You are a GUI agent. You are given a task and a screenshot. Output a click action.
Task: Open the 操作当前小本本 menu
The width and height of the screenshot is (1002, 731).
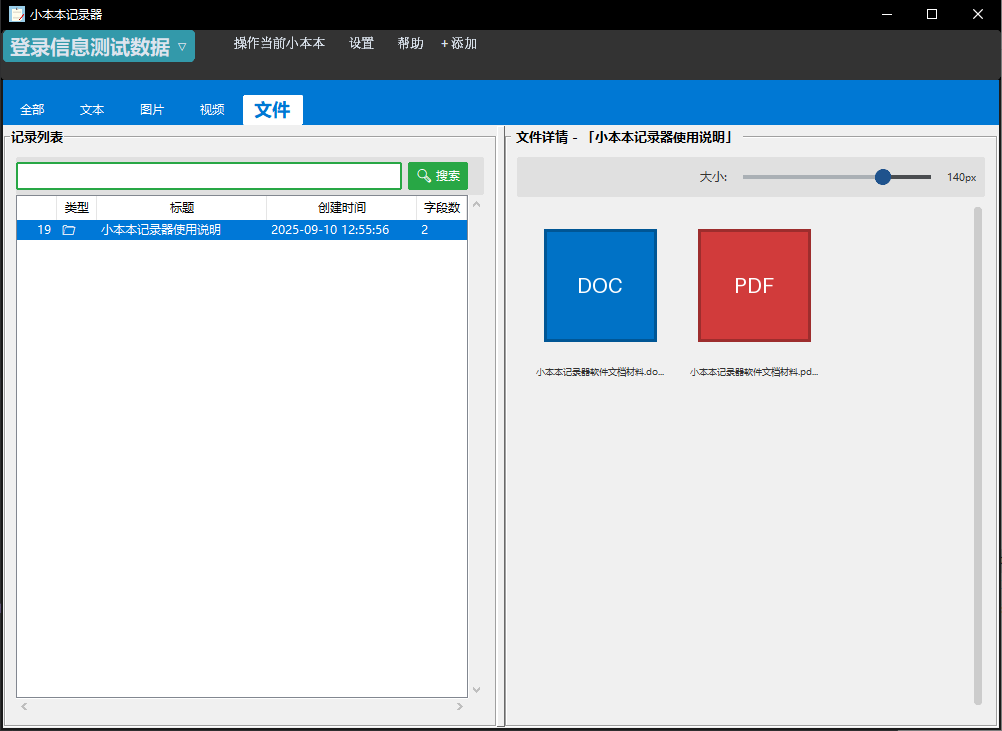tap(279, 44)
